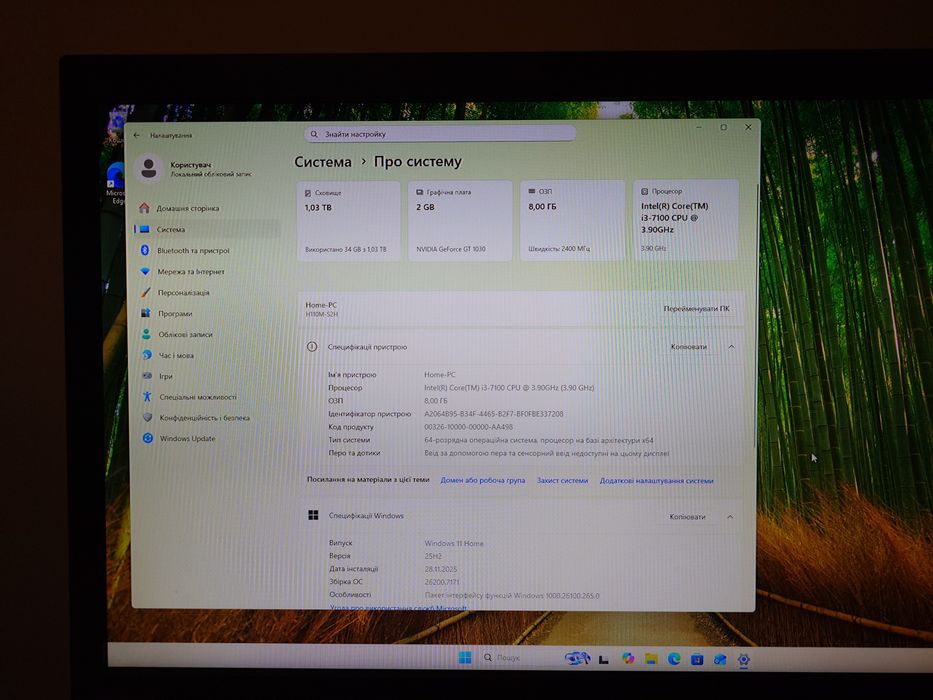Open Microsoft Edge desktop shortcut

pyautogui.click(x=115, y=183)
